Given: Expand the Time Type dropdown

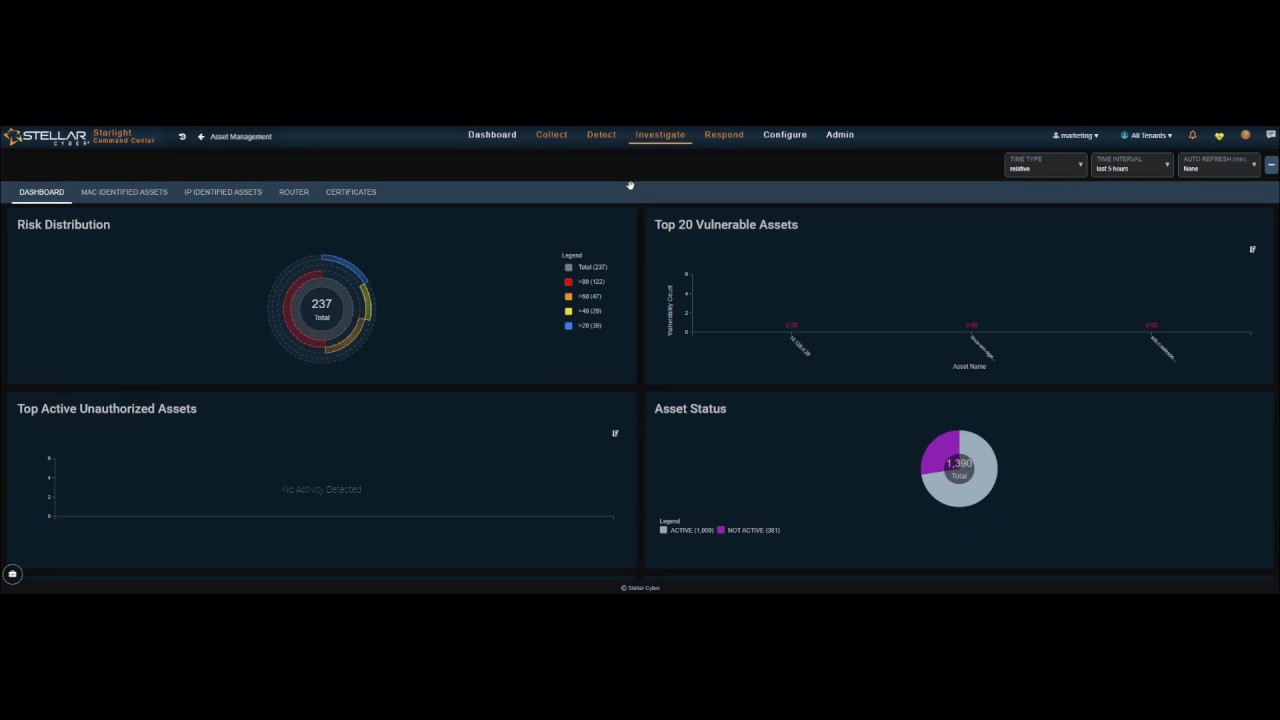Looking at the screenshot, I should point(1045,165).
